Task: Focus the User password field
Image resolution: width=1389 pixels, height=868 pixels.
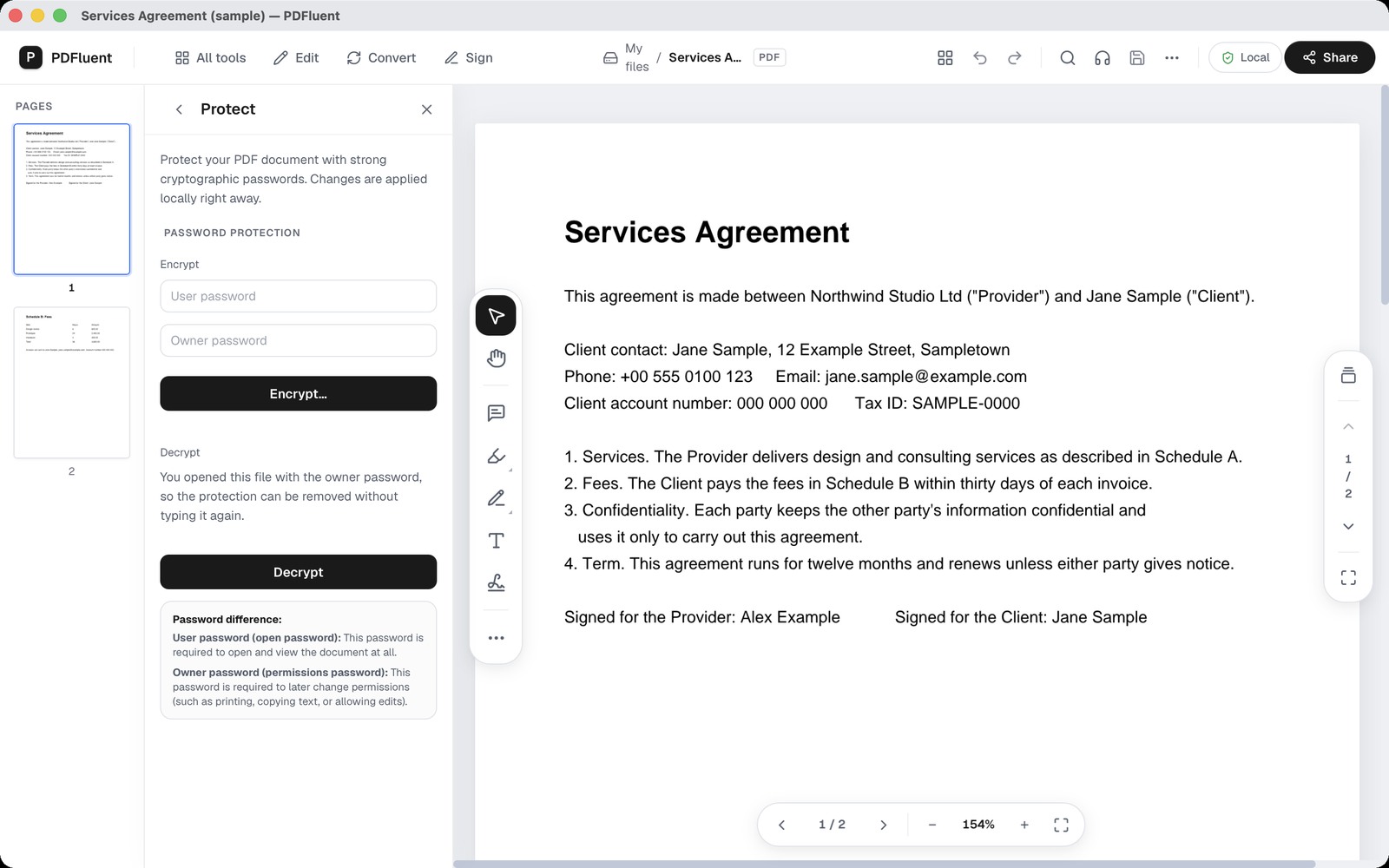Action: [298, 296]
